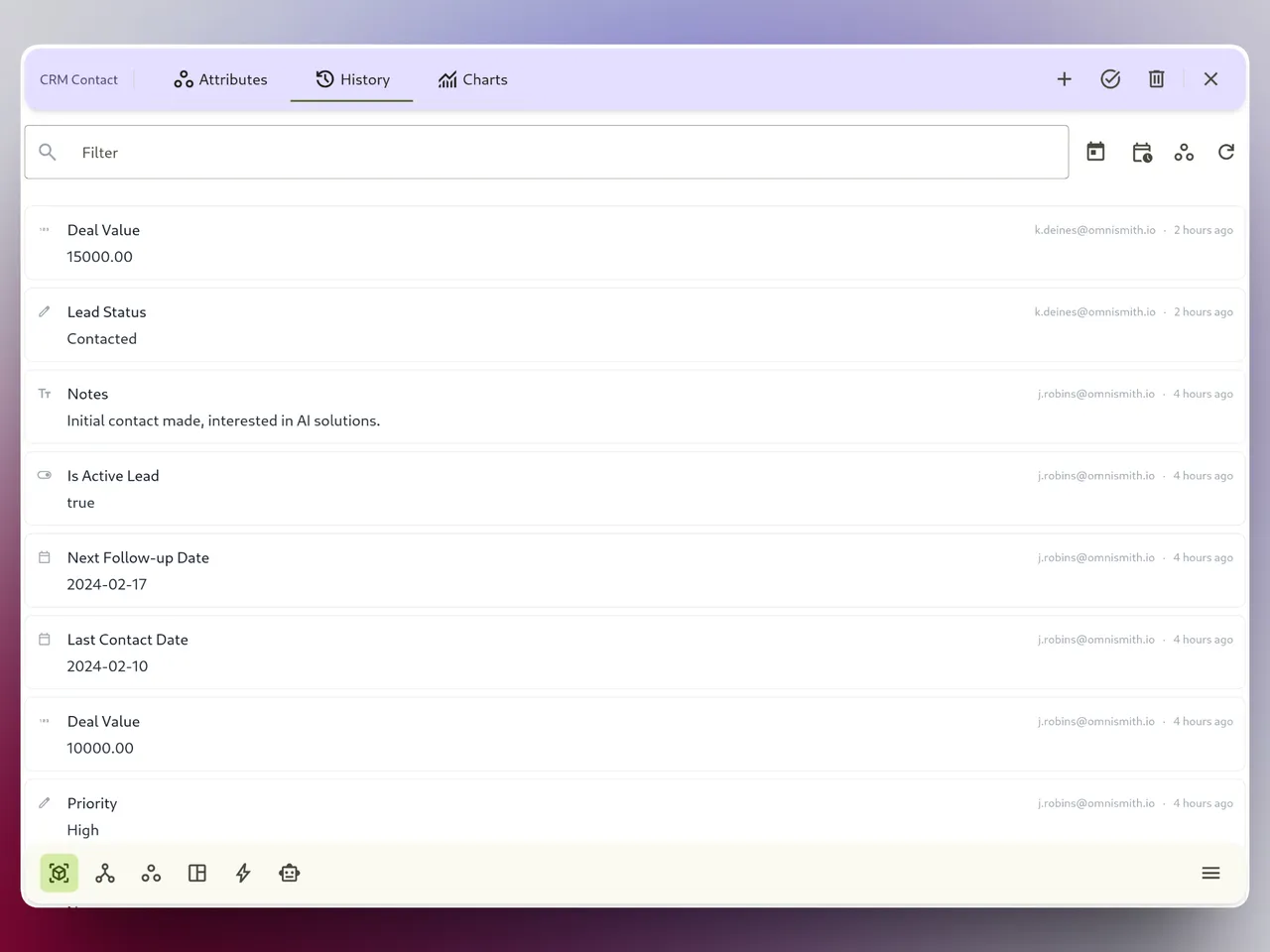Open the layout panel view icon
Image resolution: width=1270 pixels, height=952 pixels.
click(196, 873)
